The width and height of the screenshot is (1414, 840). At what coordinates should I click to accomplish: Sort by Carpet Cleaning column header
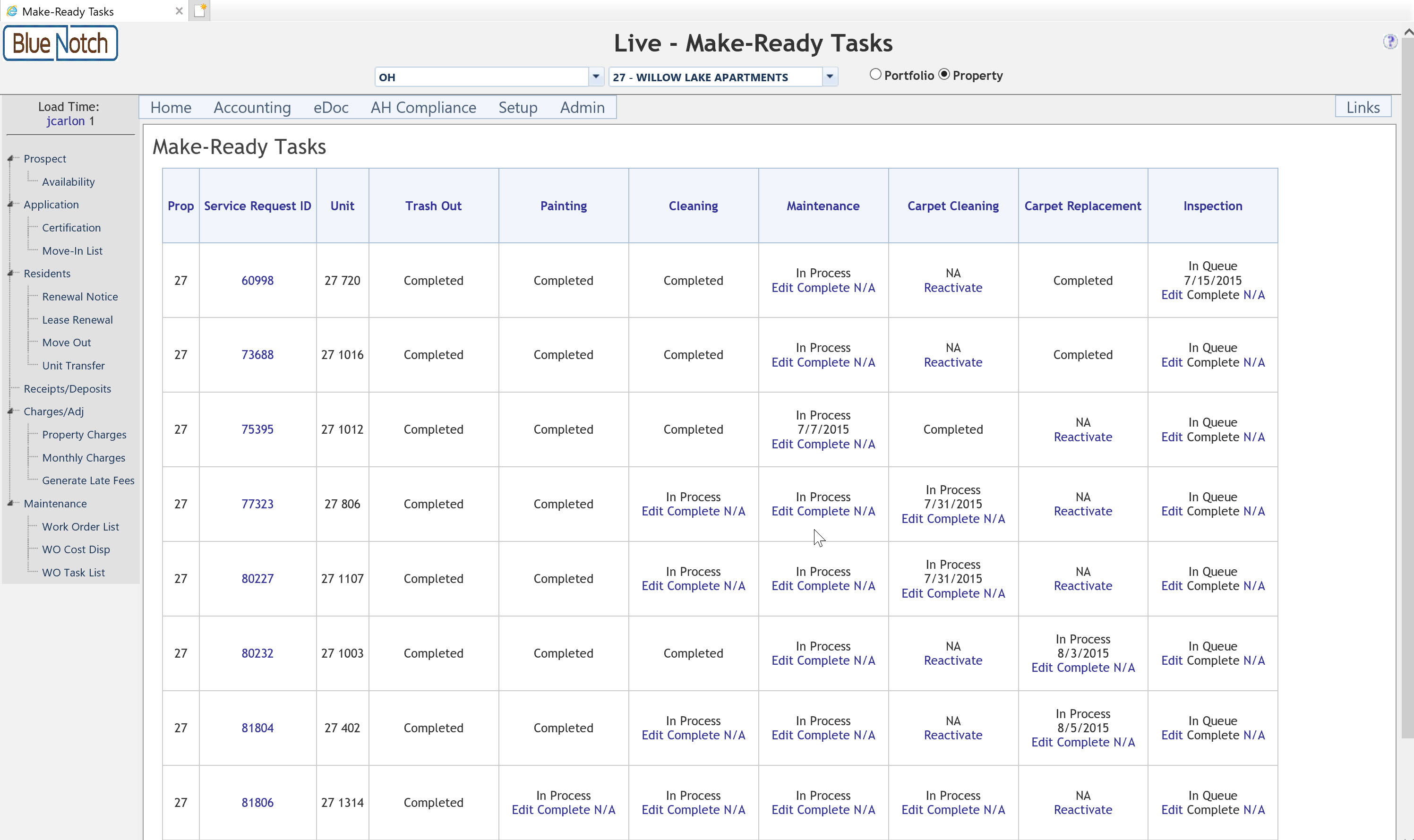pyautogui.click(x=953, y=206)
